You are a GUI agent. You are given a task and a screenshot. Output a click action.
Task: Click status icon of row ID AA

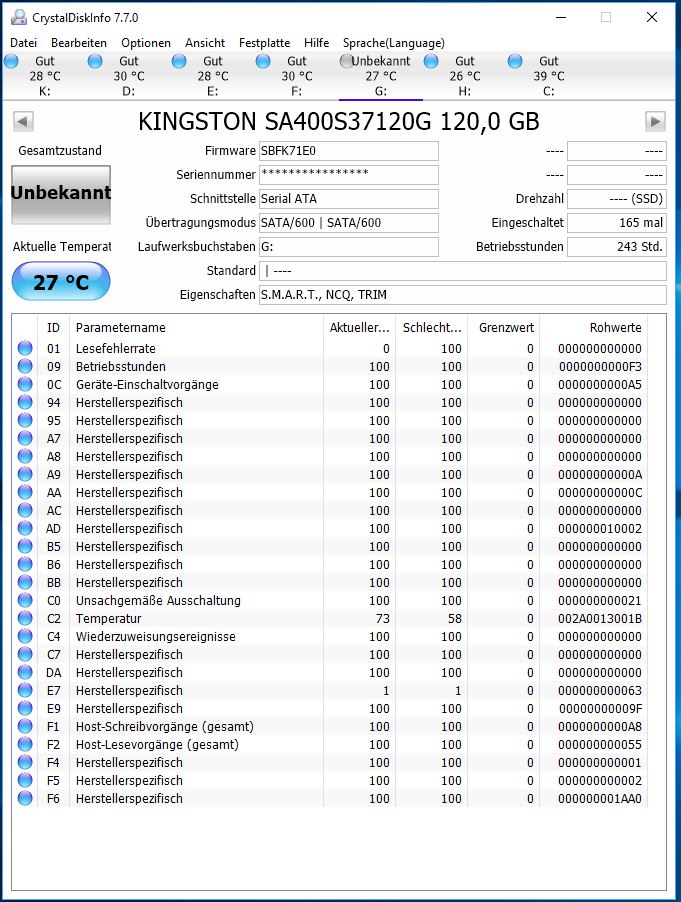pyautogui.click(x=25, y=492)
